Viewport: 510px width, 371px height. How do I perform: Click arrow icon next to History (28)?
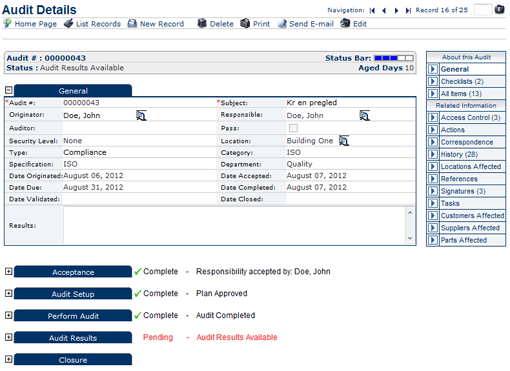pyautogui.click(x=433, y=154)
